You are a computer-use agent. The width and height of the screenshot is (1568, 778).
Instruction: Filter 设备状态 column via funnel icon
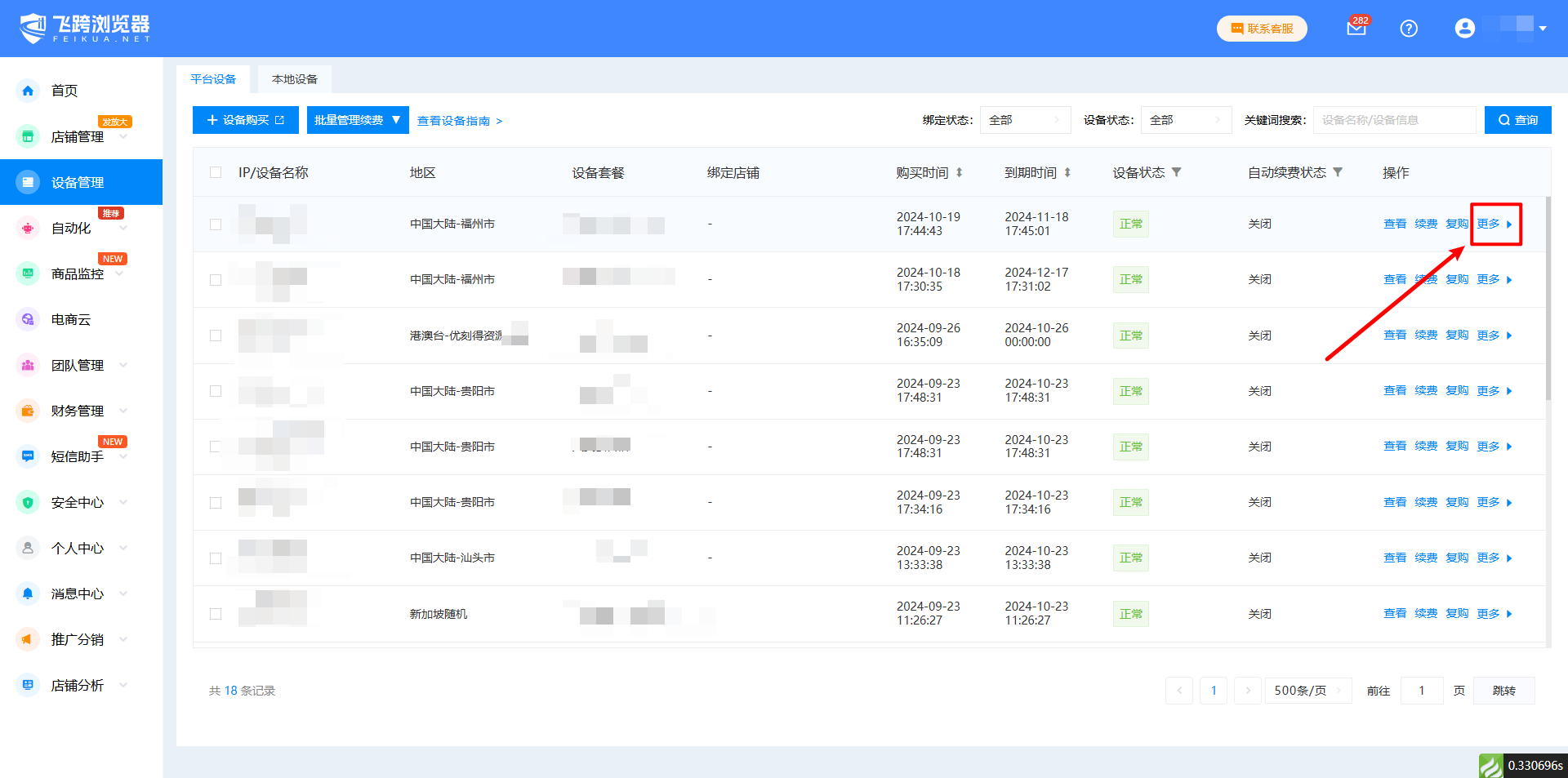(1177, 172)
